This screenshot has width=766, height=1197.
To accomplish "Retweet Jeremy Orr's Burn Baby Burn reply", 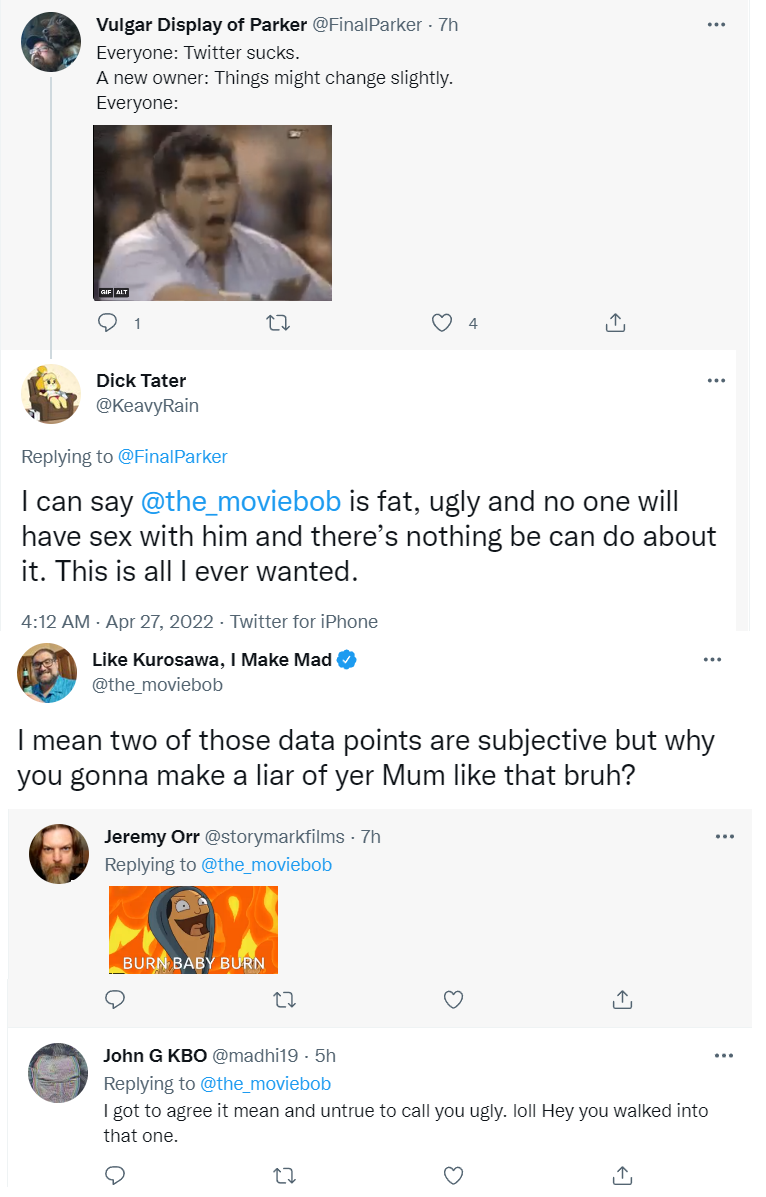I will pyautogui.click(x=285, y=999).
